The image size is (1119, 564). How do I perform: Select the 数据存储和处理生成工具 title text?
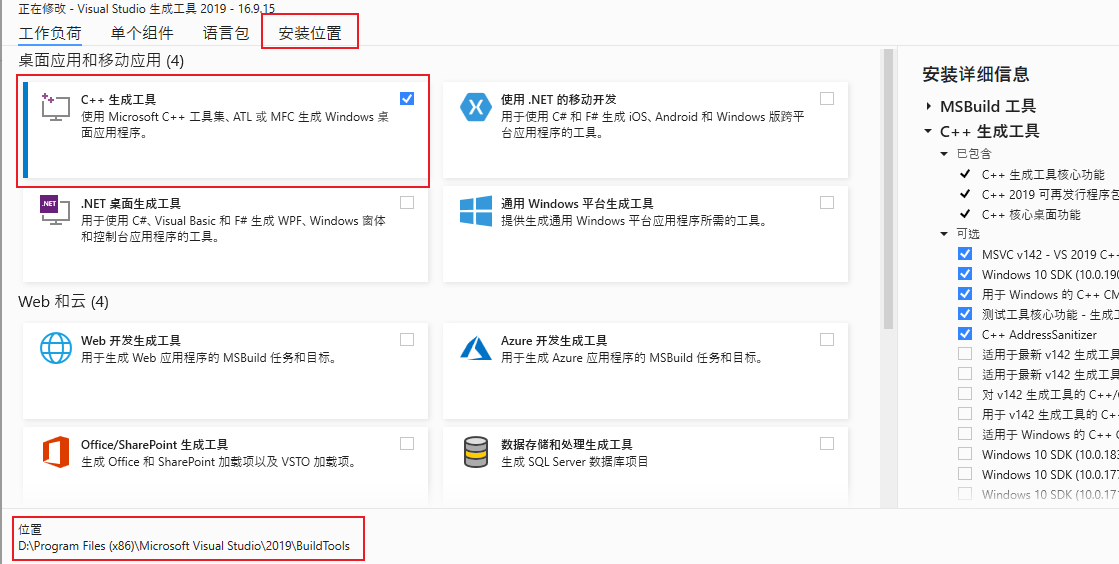coord(567,445)
